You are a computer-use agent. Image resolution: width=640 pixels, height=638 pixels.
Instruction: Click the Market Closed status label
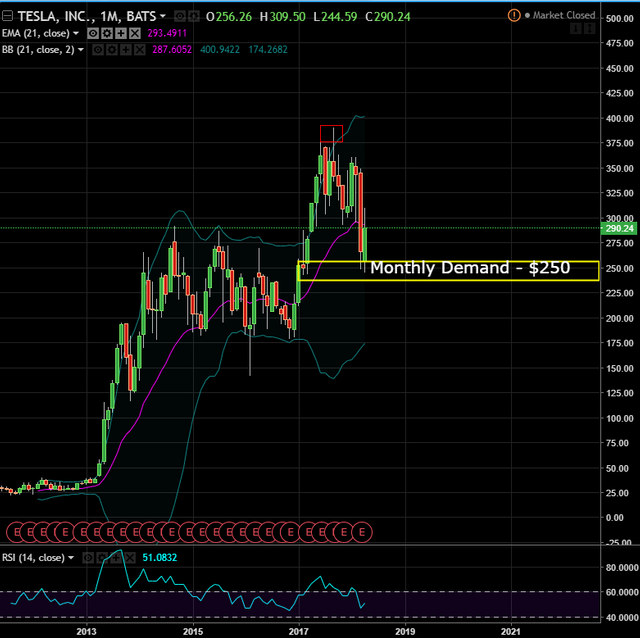click(x=564, y=16)
